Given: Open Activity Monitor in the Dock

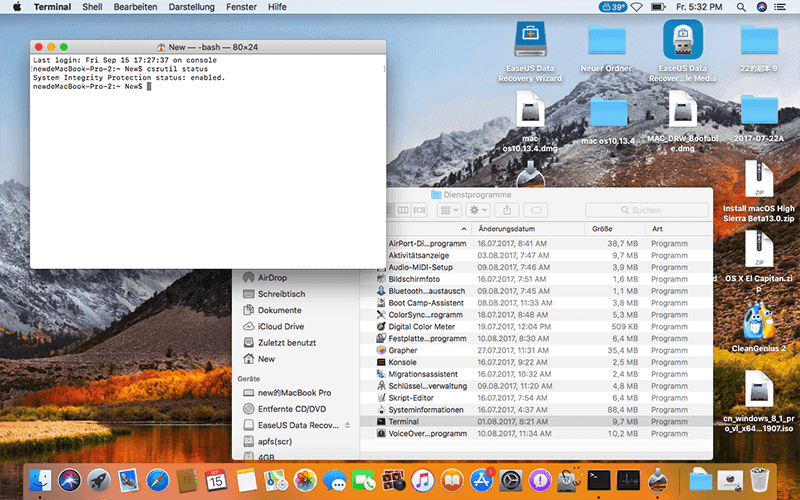Looking at the screenshot, I should click(x=628, y=480).
